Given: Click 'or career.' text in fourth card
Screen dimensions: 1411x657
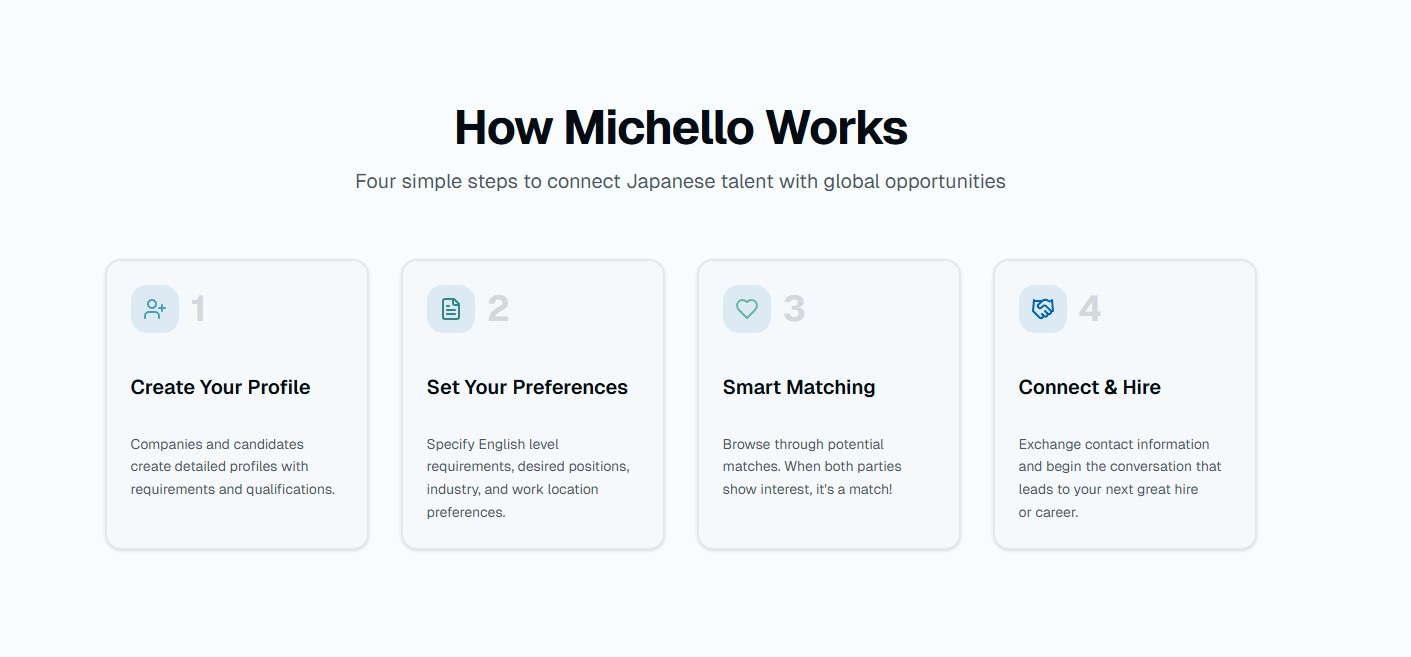Looking at the screenshot, I should click(x=1048, y=512).
